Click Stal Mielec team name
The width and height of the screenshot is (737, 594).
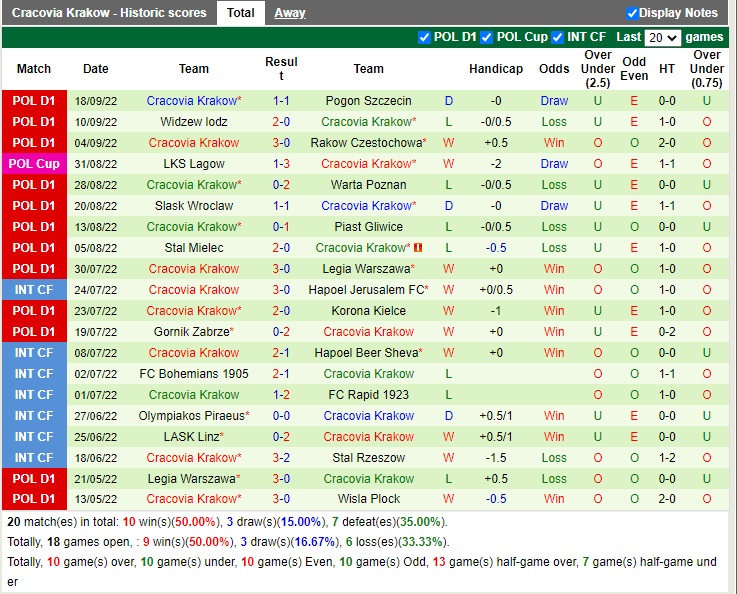(194, 248)
